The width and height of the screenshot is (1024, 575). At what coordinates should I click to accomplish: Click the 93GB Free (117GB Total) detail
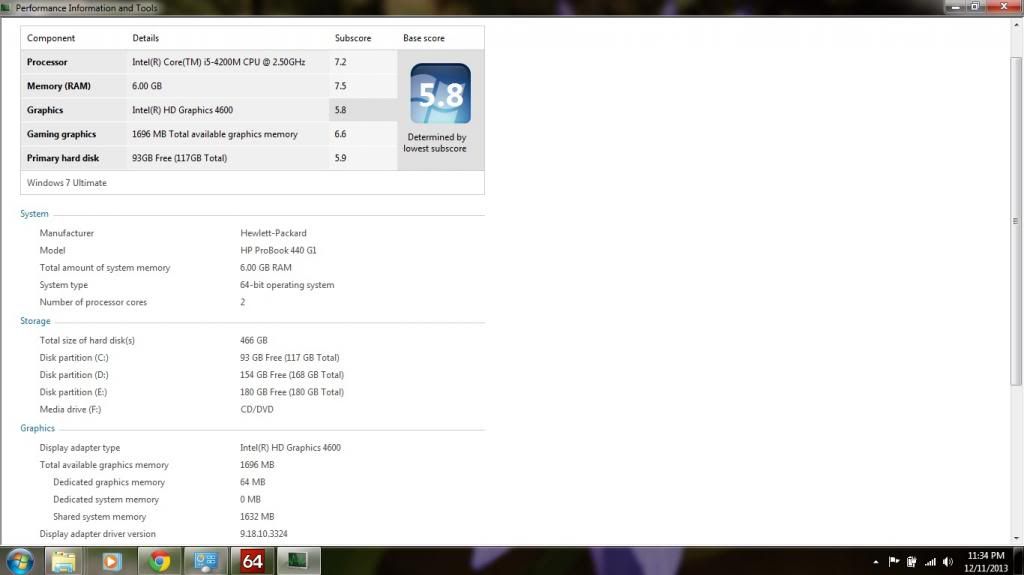[180, 158]
